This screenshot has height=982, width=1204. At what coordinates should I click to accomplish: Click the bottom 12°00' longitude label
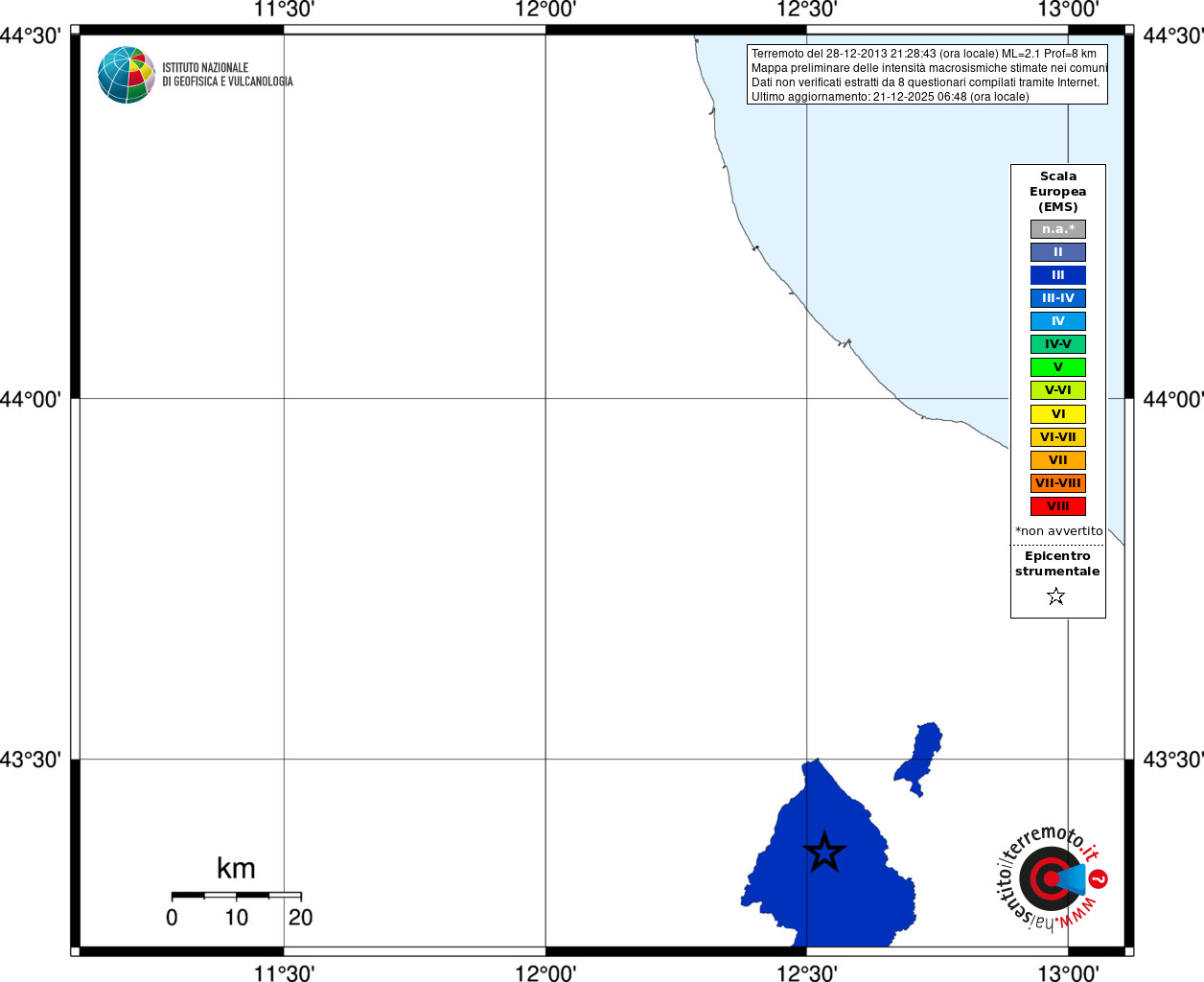545,972
